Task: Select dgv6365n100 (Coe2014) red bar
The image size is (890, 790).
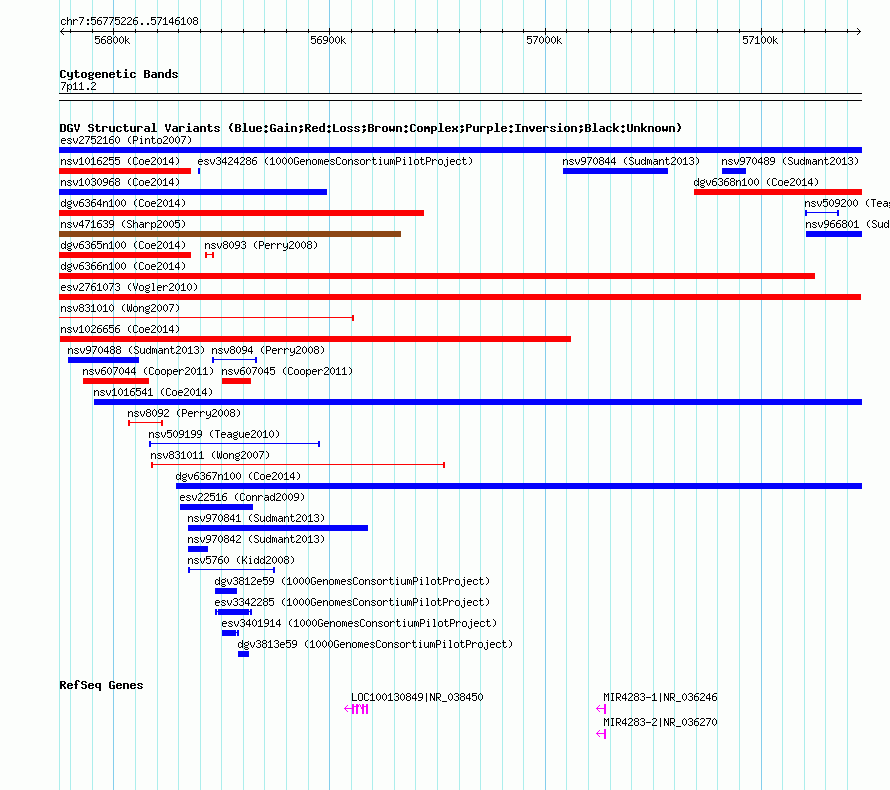Action: click(125, 255)
